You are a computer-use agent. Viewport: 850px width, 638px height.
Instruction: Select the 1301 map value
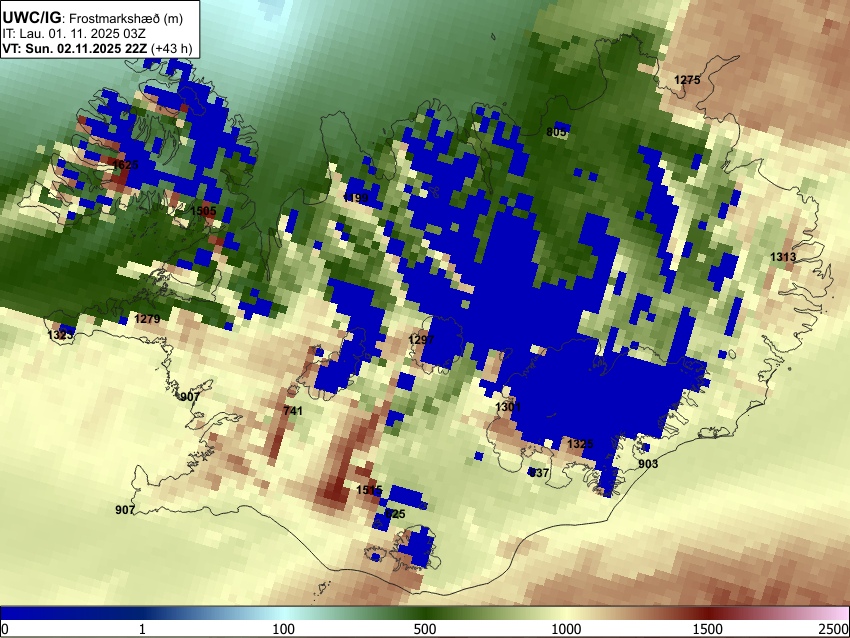(x=508, y=406)
